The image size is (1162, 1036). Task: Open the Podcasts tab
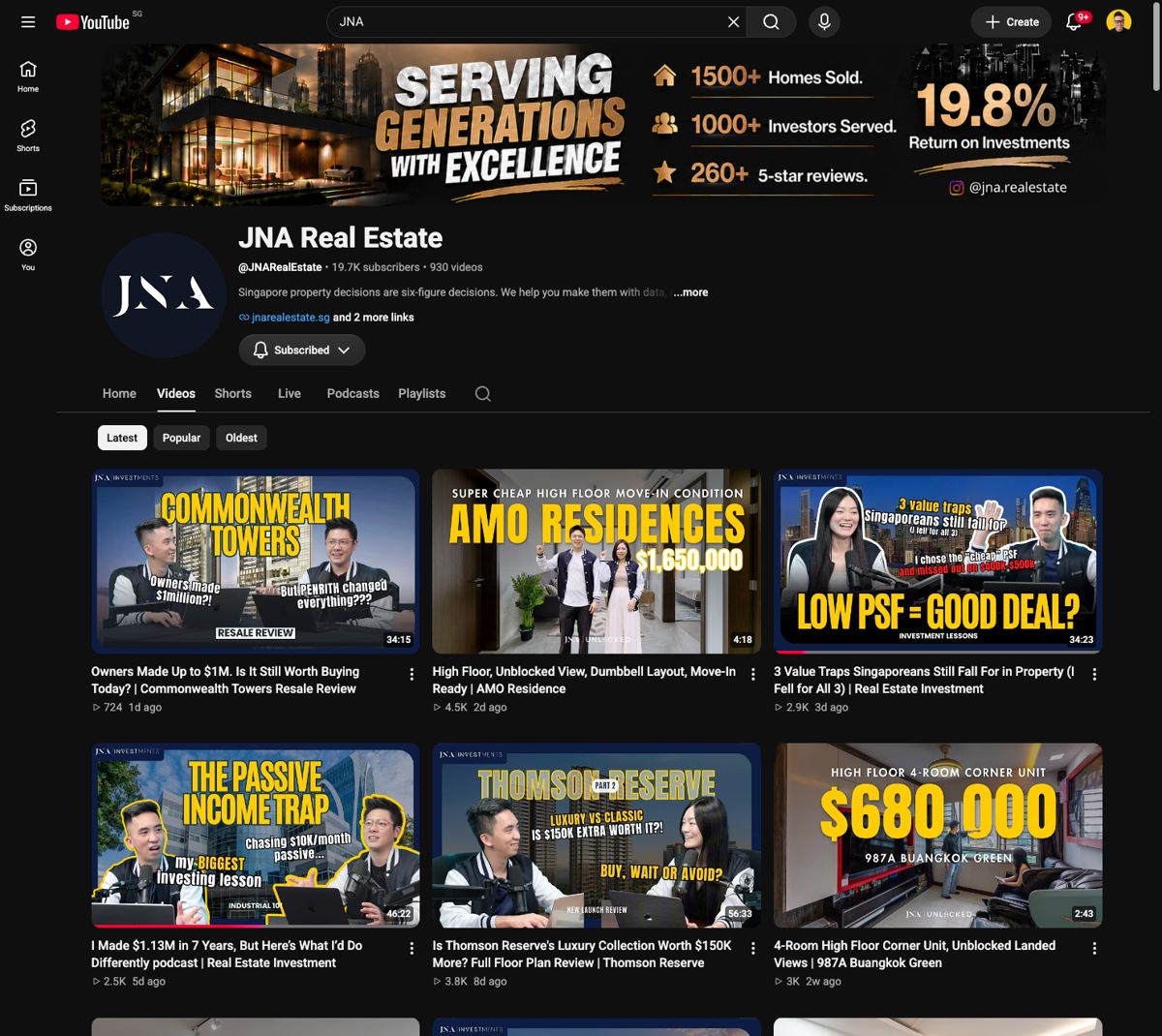coord(352,393)
